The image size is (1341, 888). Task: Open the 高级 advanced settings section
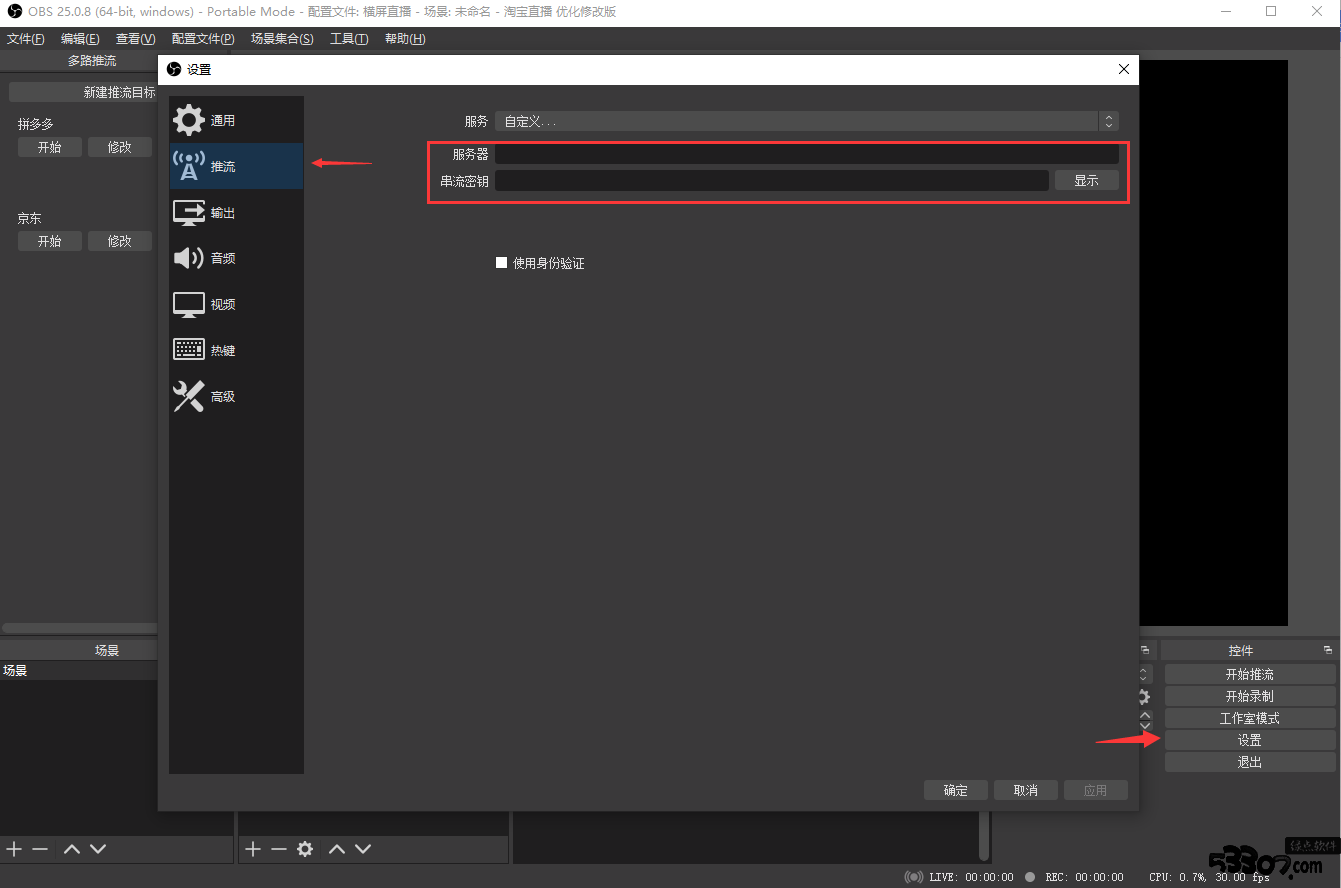[236, 396]
